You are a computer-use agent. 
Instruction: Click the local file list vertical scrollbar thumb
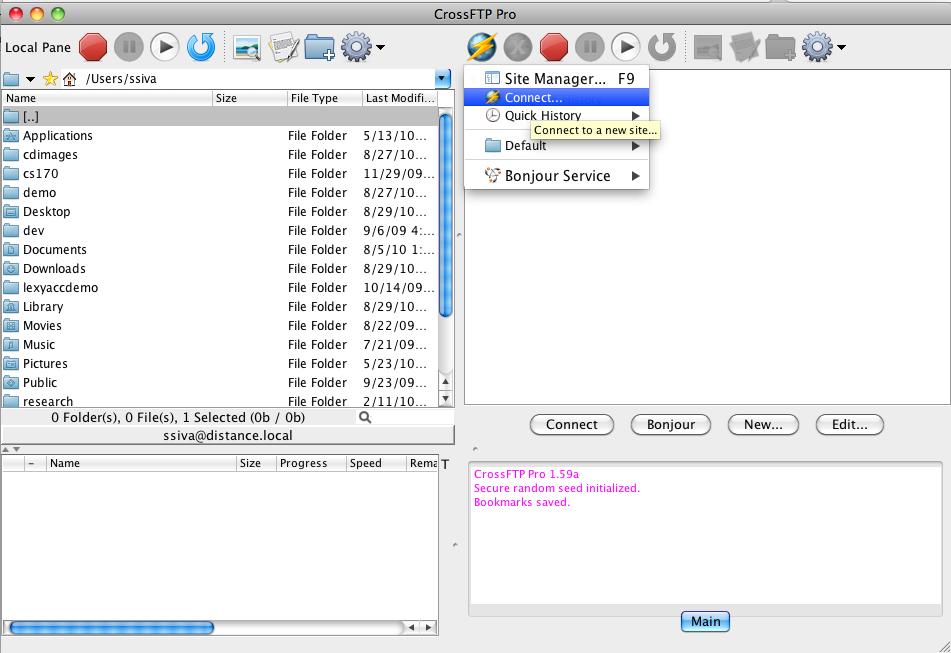point(446,215)
